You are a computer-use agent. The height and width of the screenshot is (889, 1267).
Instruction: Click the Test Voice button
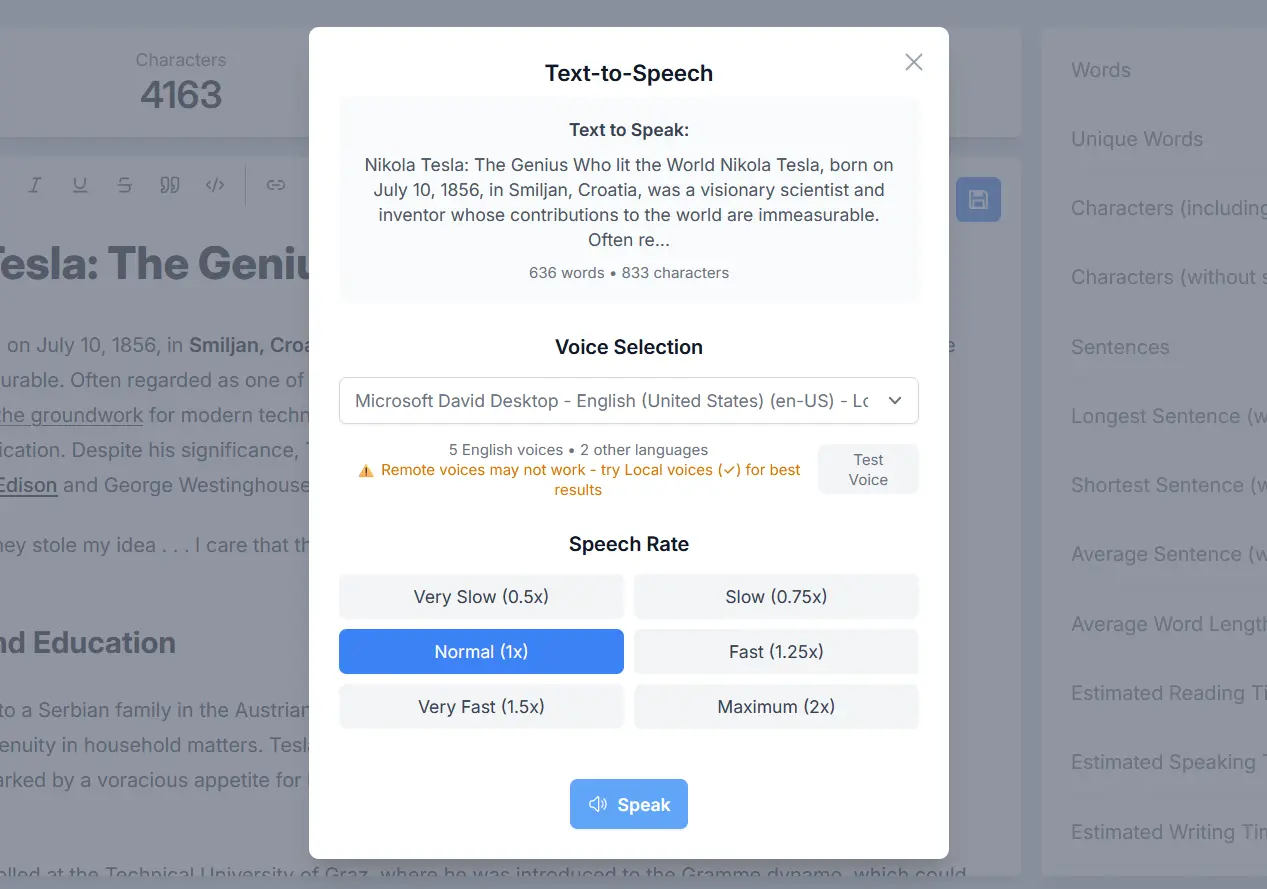tap(867, 468)
